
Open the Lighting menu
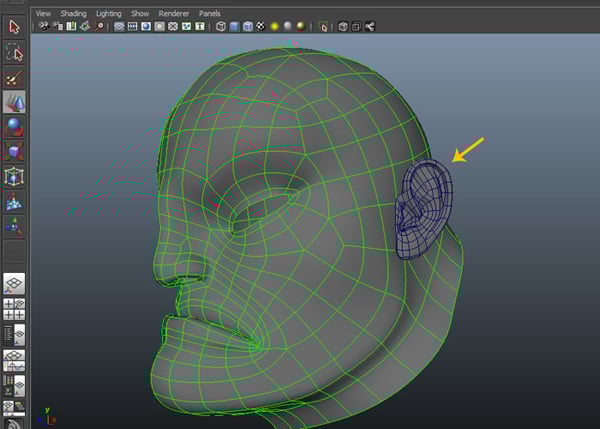tap(109, 13)
